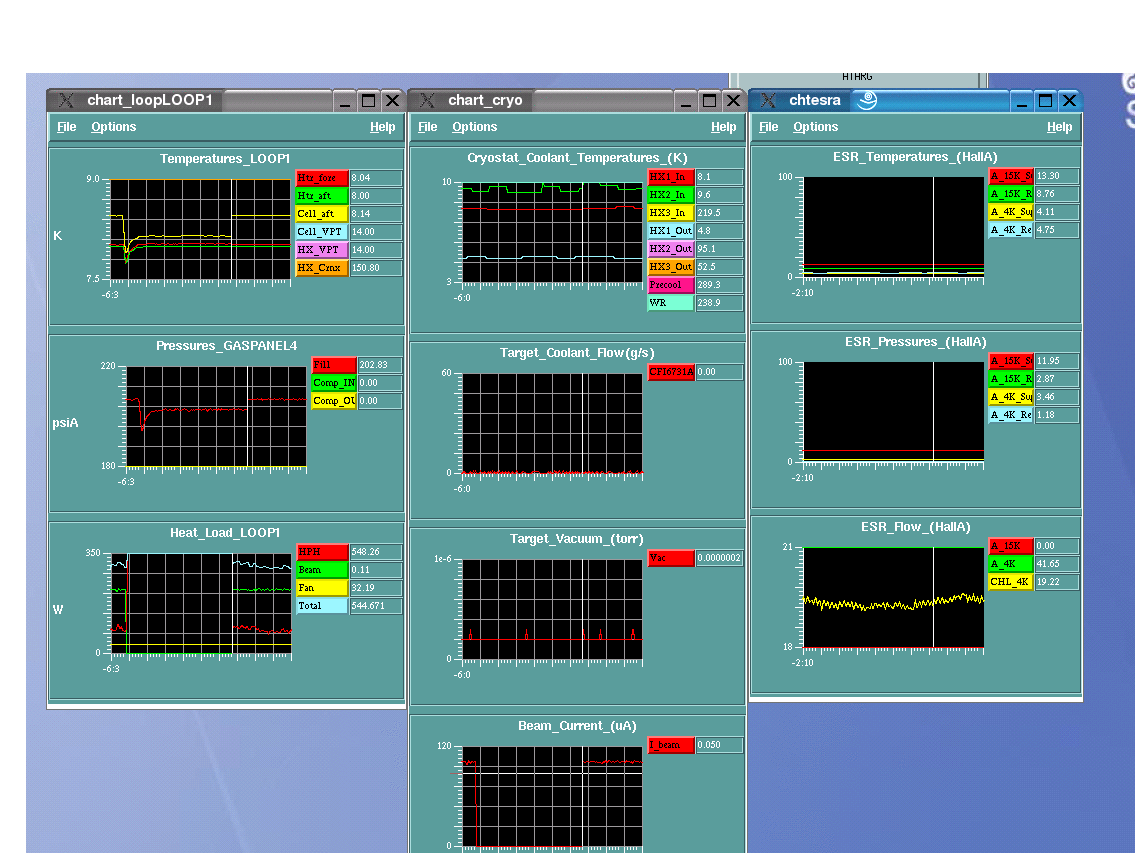Select green Htr_aft legend label
The image size is (1135, 853).
pyautogui.click(x=322, y=196)
